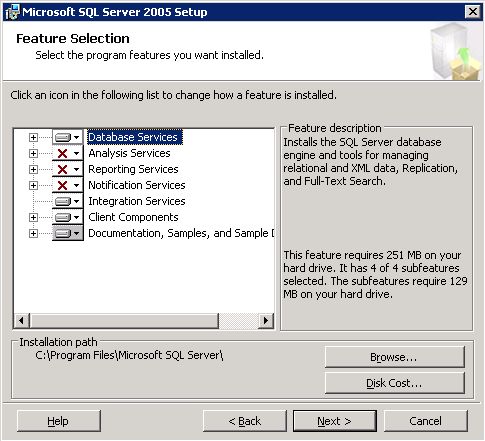This screenshot has height=441, width=485.
Task: Click the Browse... button
Action: pyautogui.click(x=394, y=357)
